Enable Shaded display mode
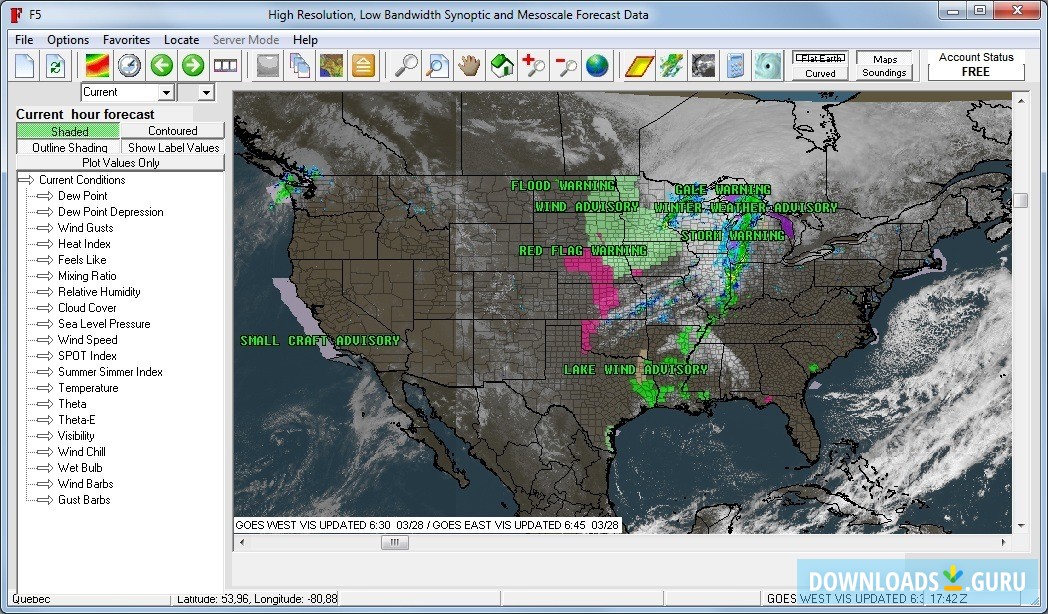1048x614 pixels. click(68, 131)
